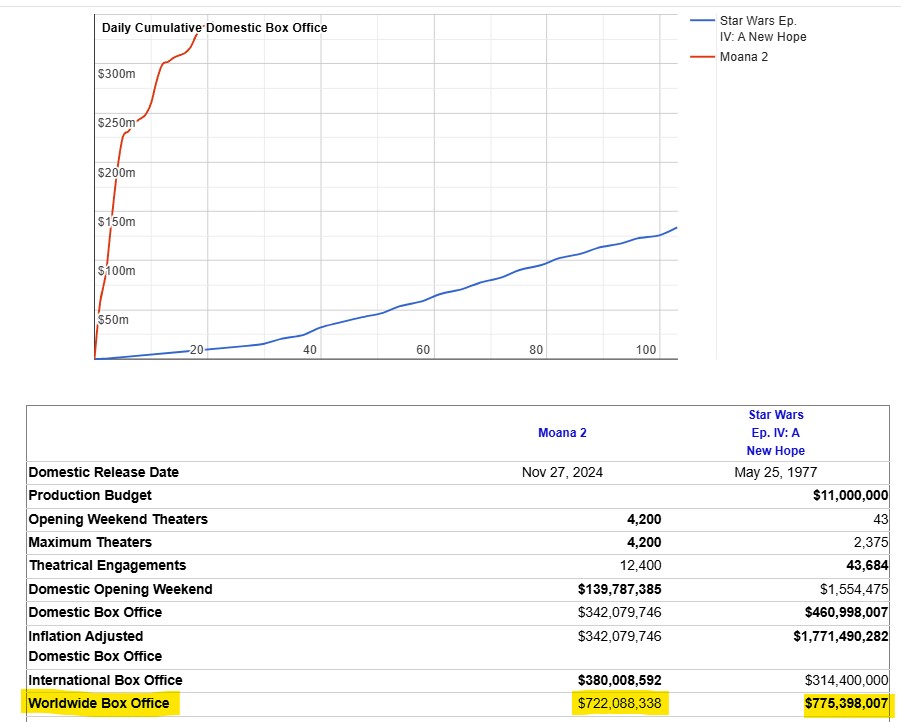Screen dimensions: 901x722
Task: Select the $139,787,385 opening weekend figure
Action: pyautogui.click(x=619, y=589)
